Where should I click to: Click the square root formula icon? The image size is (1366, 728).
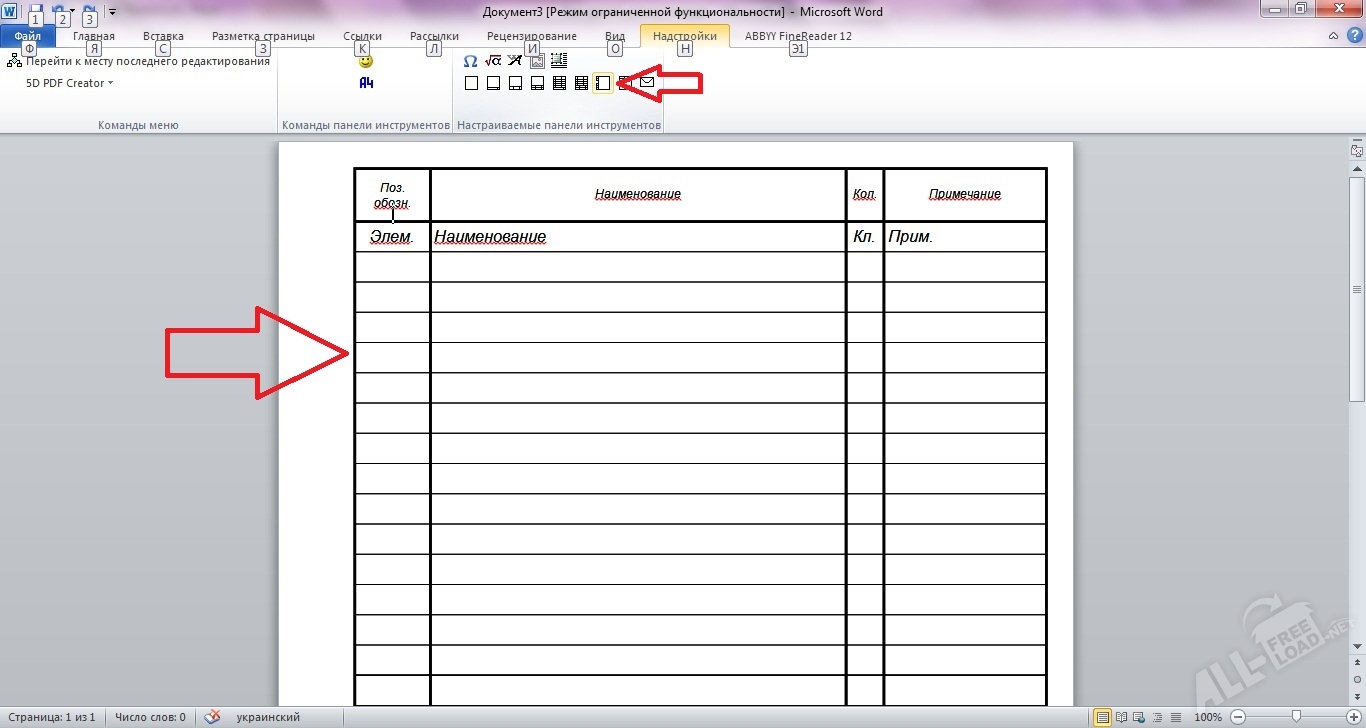[492, 61]
